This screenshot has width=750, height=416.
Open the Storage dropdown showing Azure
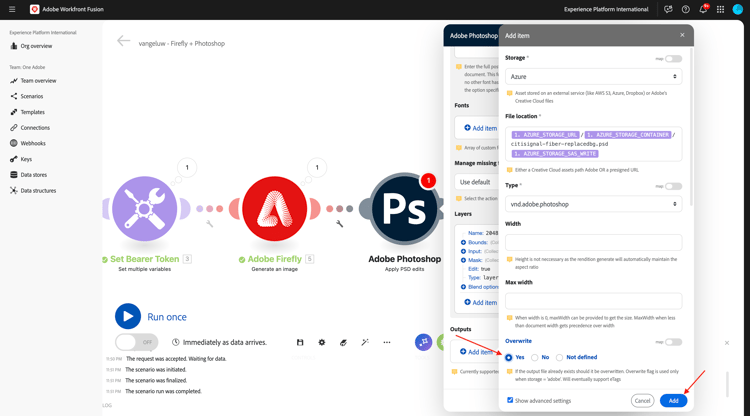[x=593, y=77]
